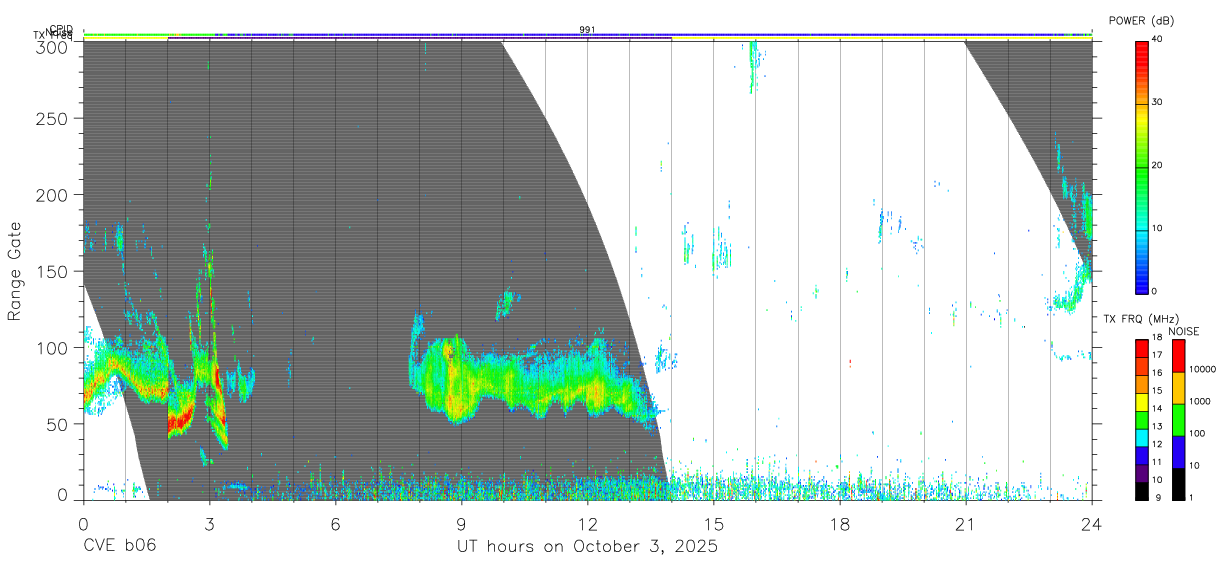Select the green swatch in NOISE legend

click(x=1179, y=420)
